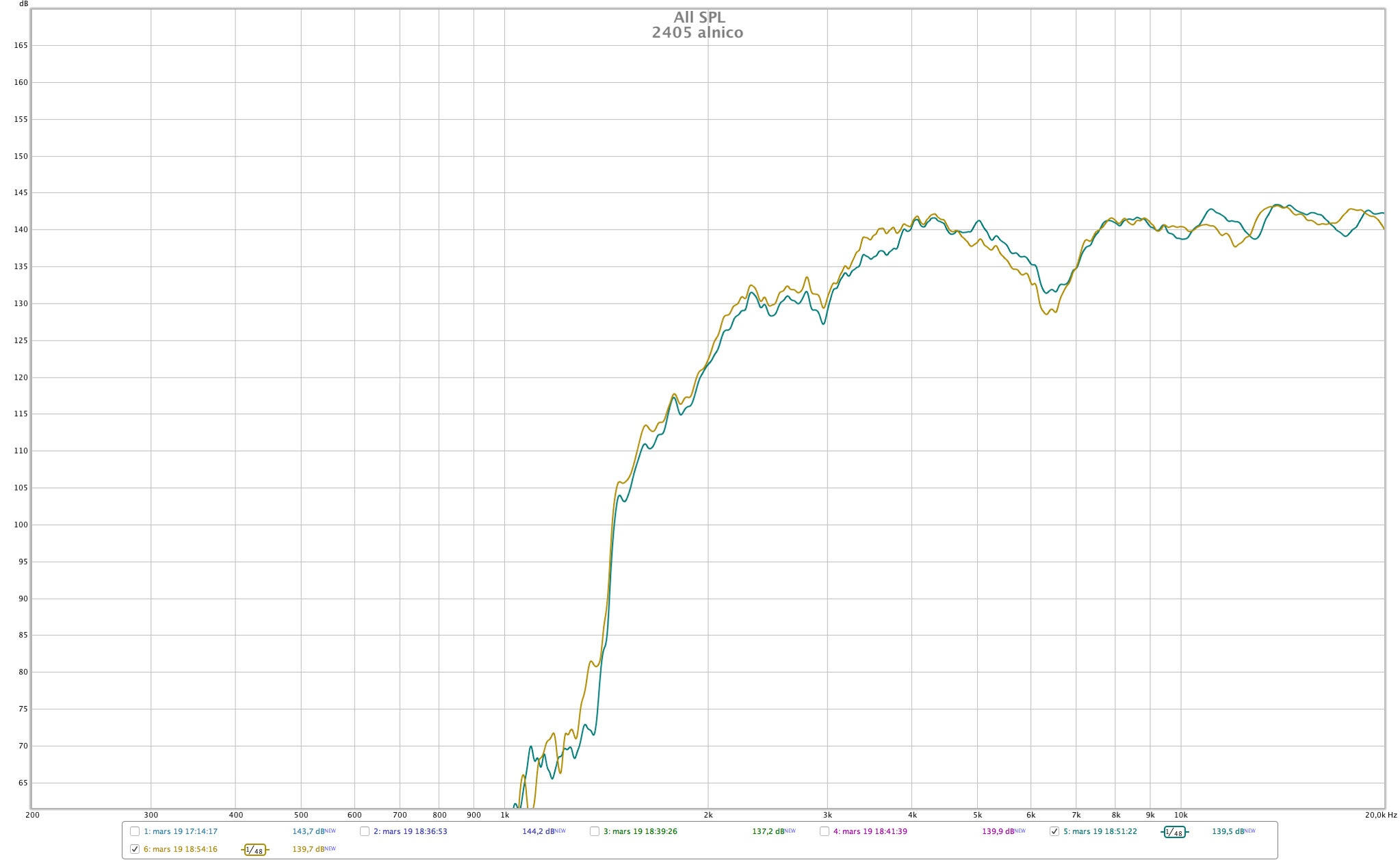
Task: Click the 1k frequency axis label
Action: click(505, 815)
